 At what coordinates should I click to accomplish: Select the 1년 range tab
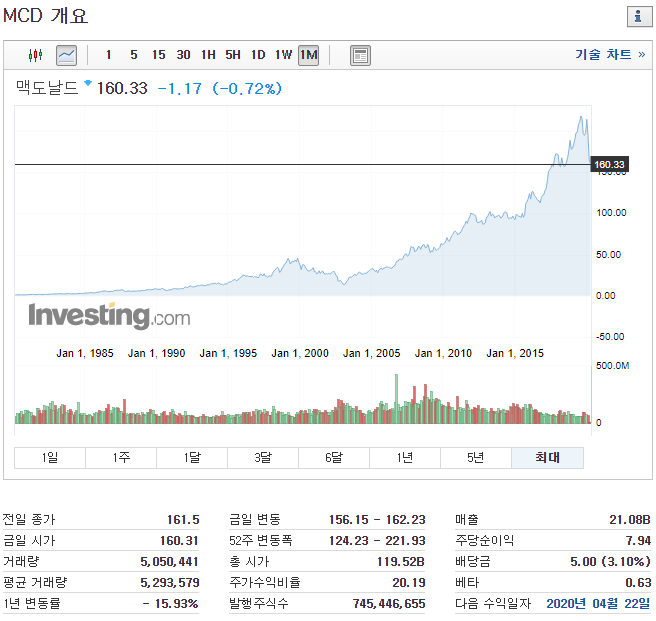point(405,457)
